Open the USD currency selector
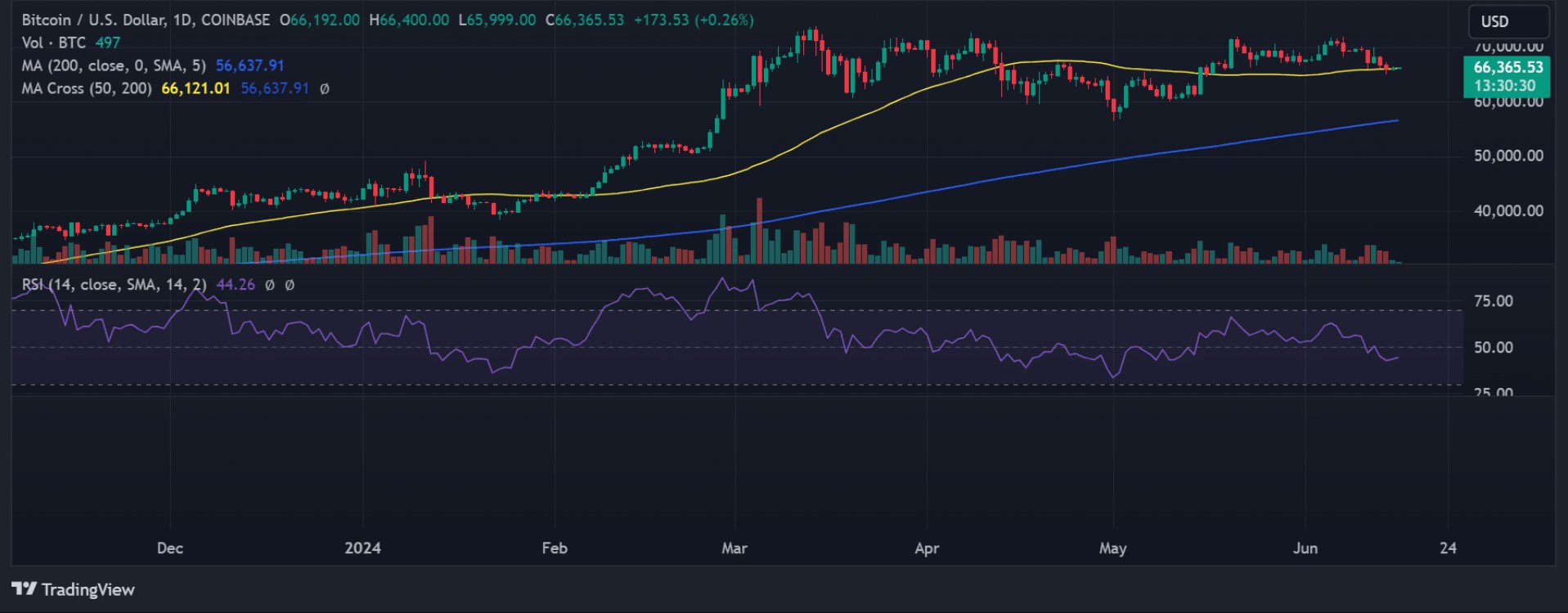The image size is (1568, 613). [x=1507, y=21]
